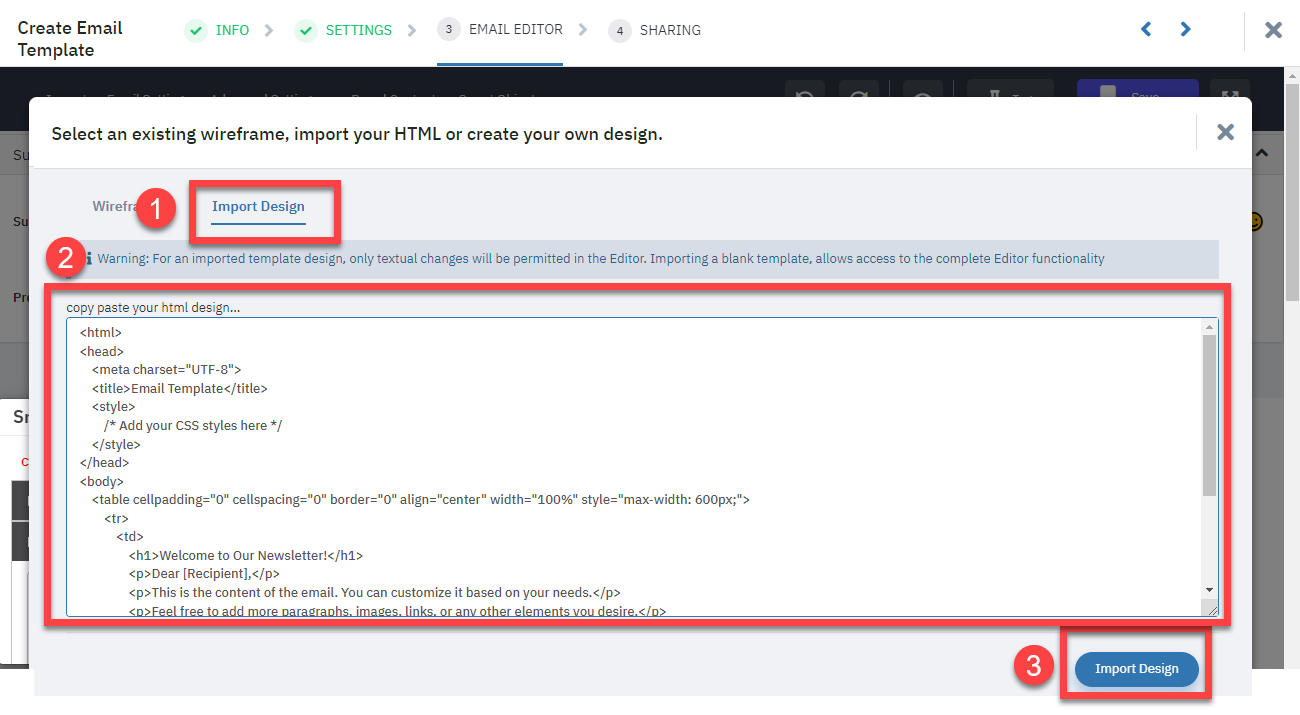Click the green checkmark beside INFO
1300x715 pixels.
tap(196, 30)
